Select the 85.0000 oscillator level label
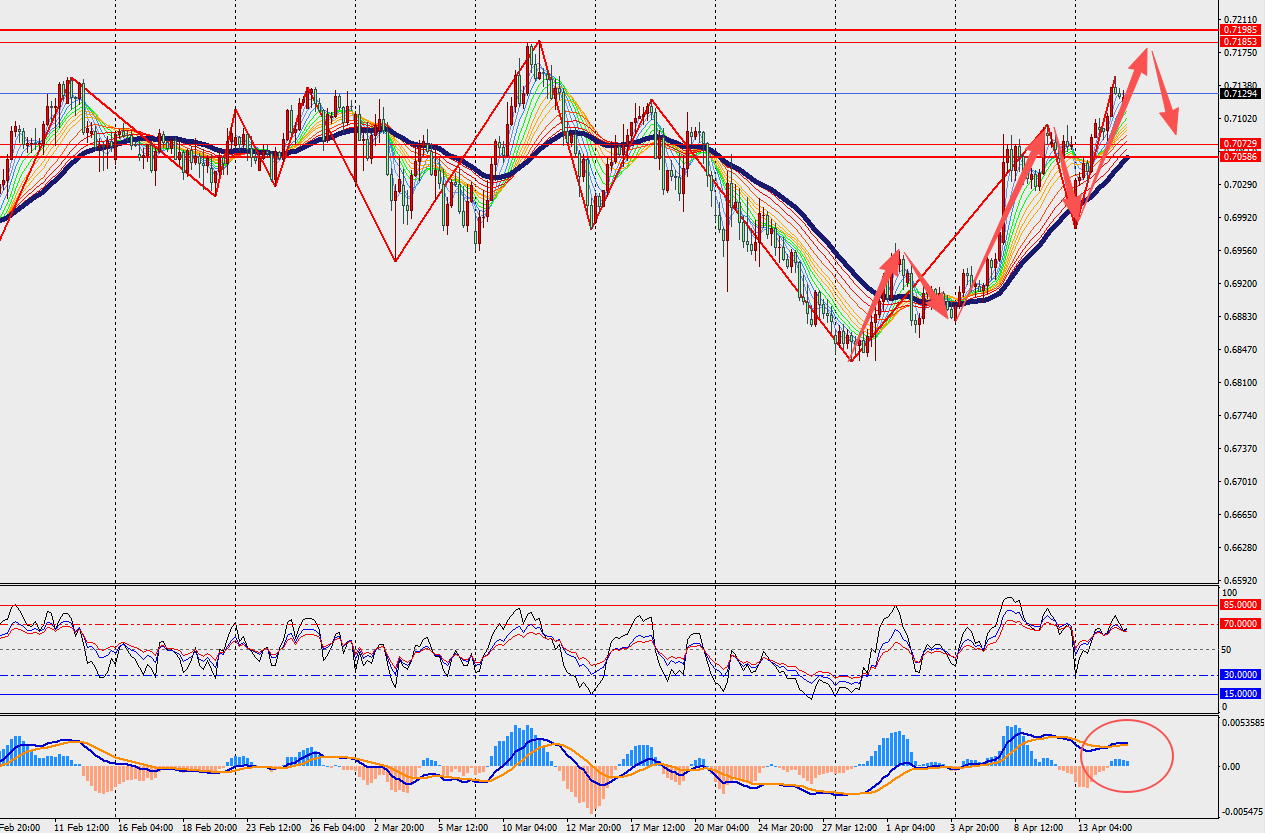 [1240, 605]
